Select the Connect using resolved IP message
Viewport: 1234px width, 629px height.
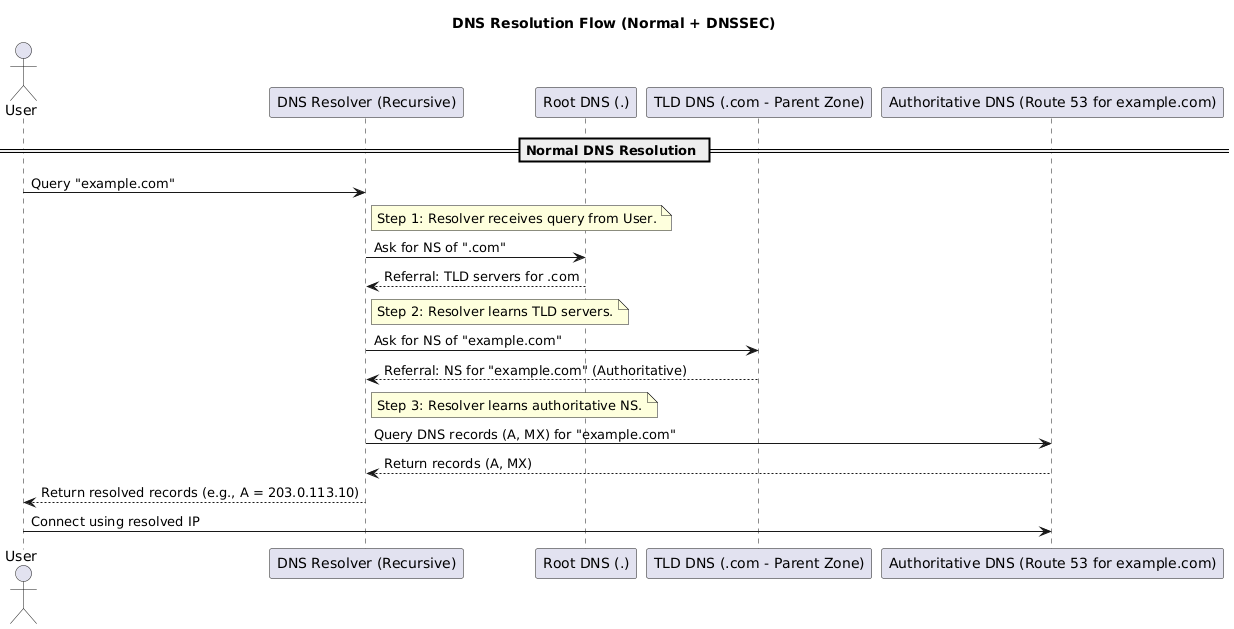tap(115, 522)
